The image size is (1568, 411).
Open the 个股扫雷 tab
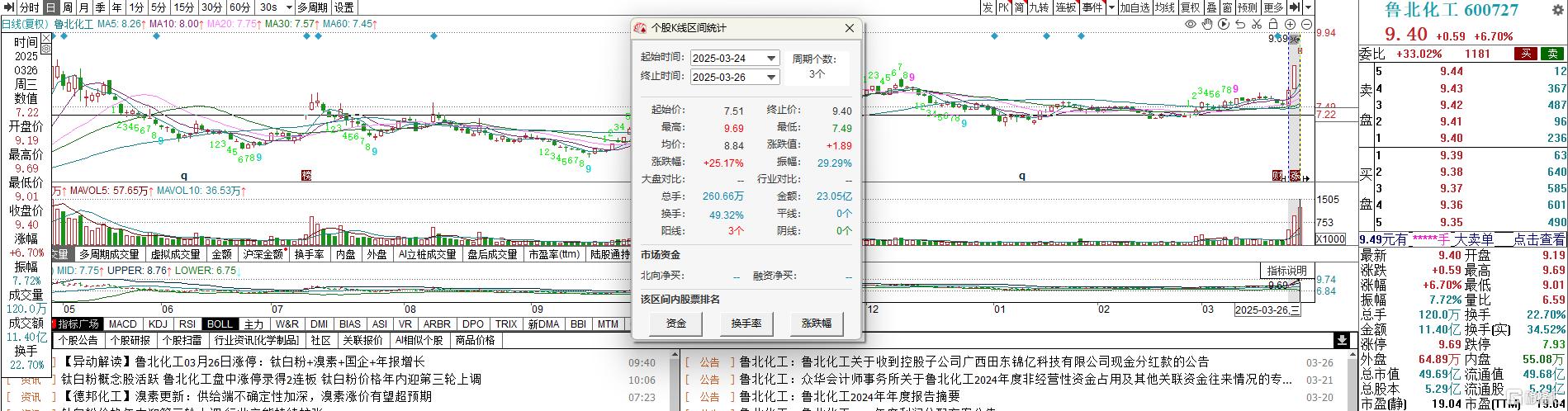point(181,340)
